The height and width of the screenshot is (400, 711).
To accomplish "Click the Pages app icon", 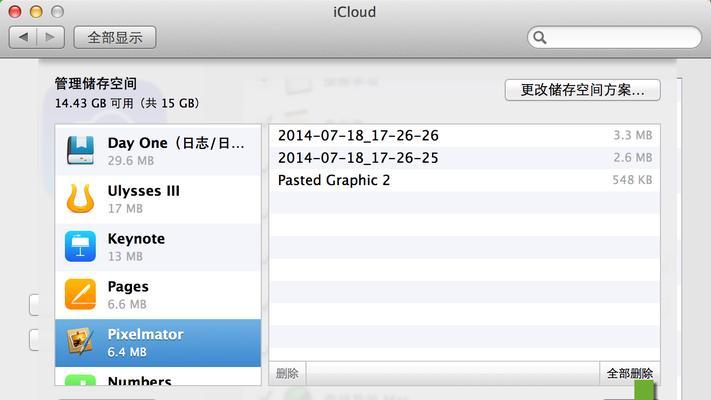I will (80, 294).
